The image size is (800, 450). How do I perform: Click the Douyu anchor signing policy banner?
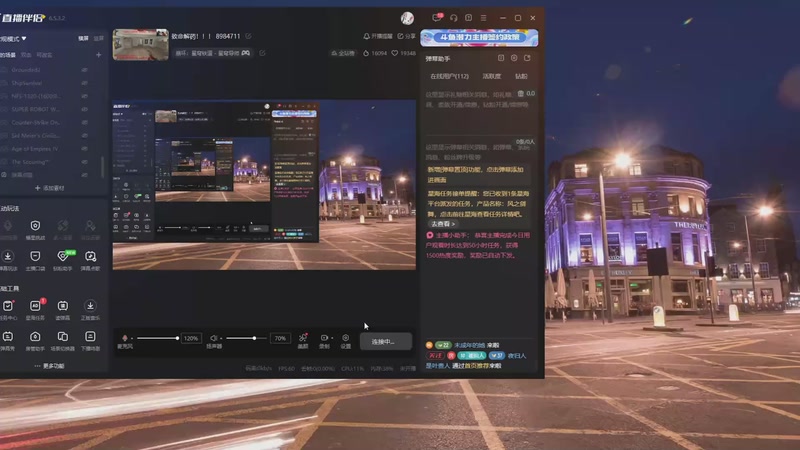coord(479,38)
